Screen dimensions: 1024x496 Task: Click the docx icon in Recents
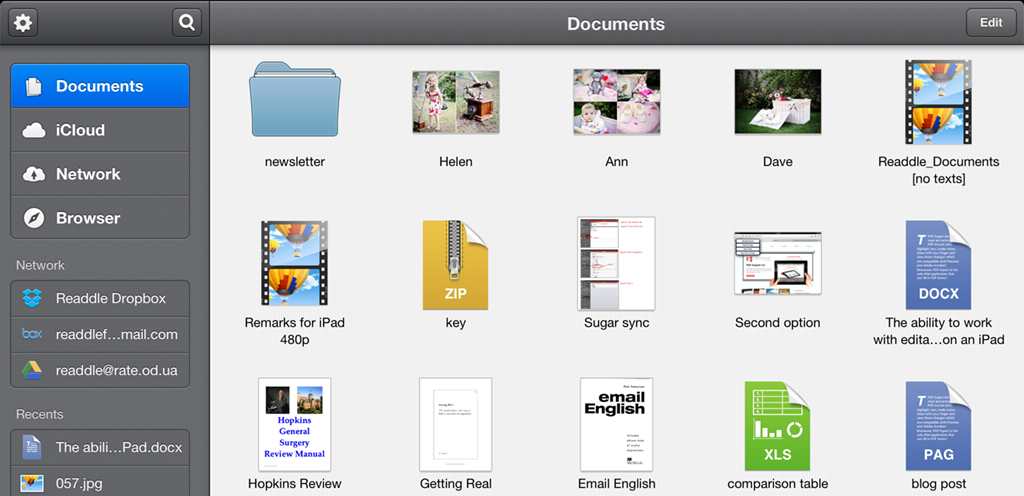(31, 447)
